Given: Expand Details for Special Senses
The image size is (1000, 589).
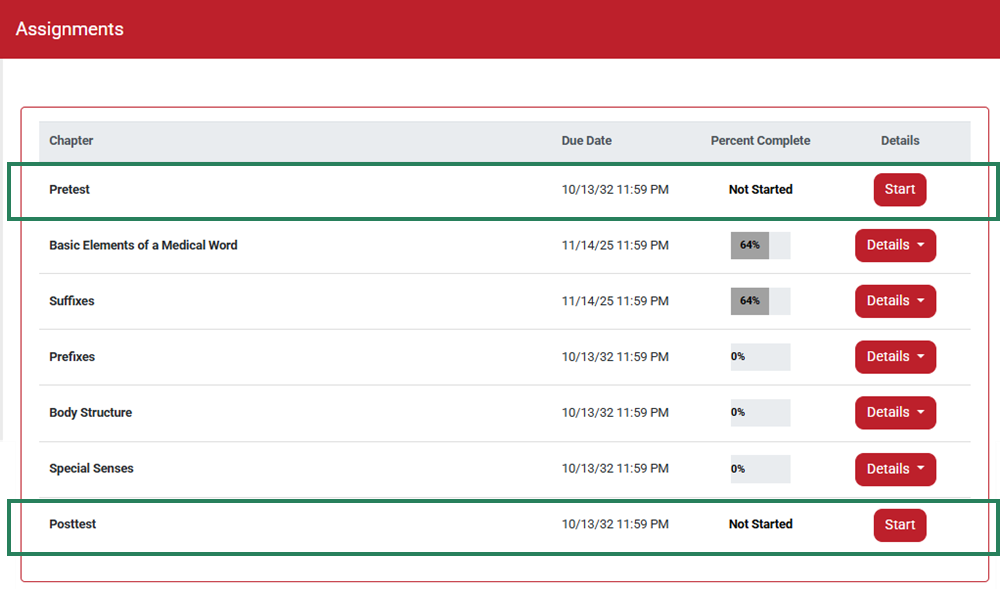Looking at the screenshot, I should pos(895,468).
